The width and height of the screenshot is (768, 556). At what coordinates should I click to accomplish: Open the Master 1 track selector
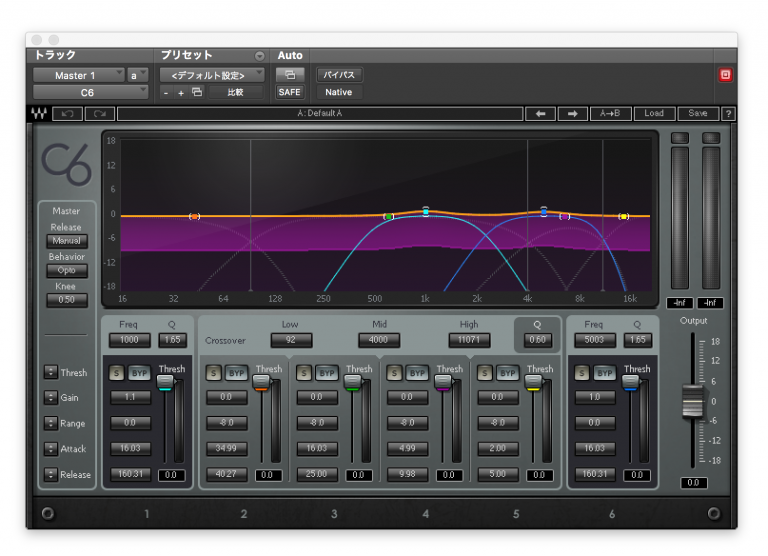(78, 75)
